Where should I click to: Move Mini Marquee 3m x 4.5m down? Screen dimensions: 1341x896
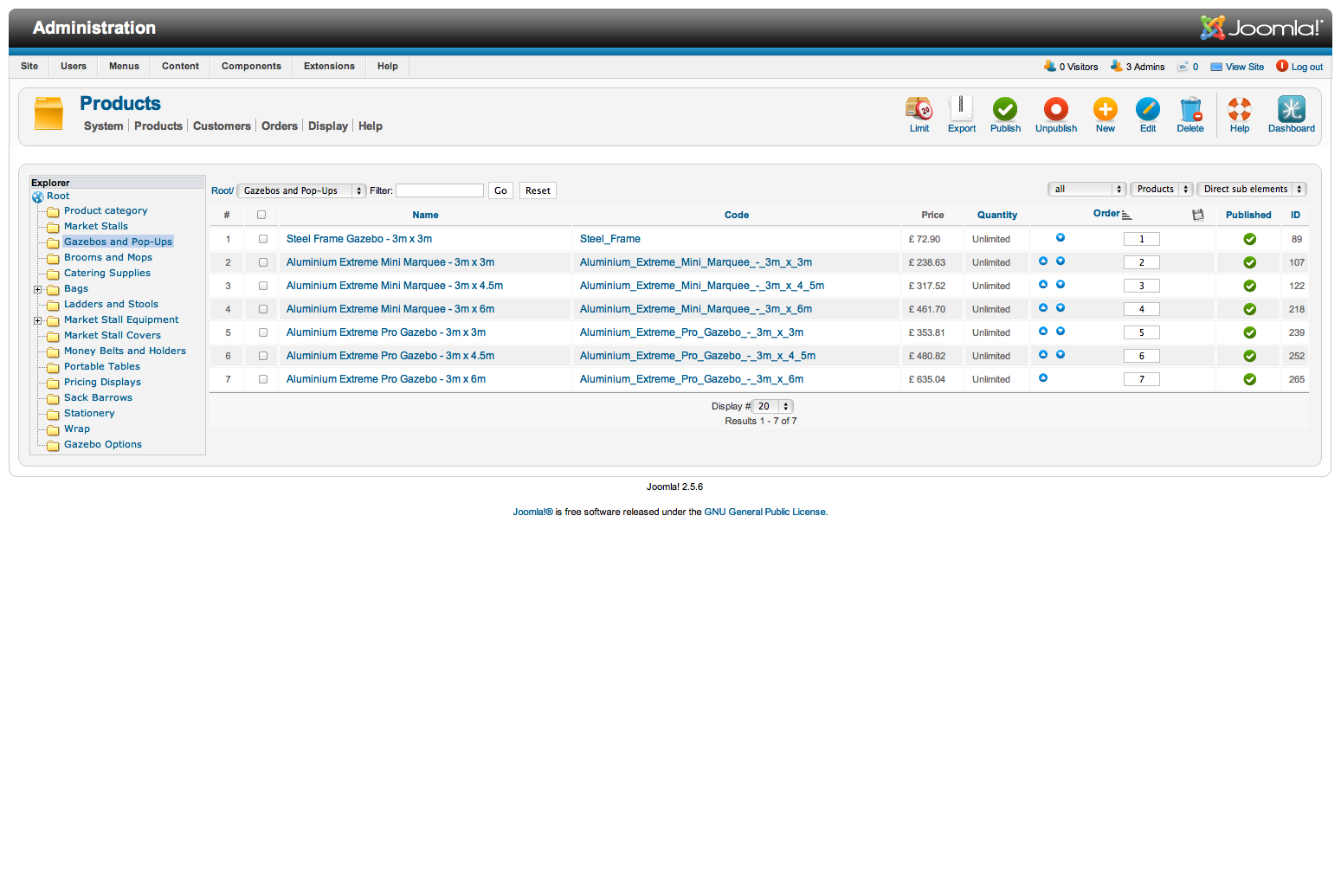(x=1061, y=285)
